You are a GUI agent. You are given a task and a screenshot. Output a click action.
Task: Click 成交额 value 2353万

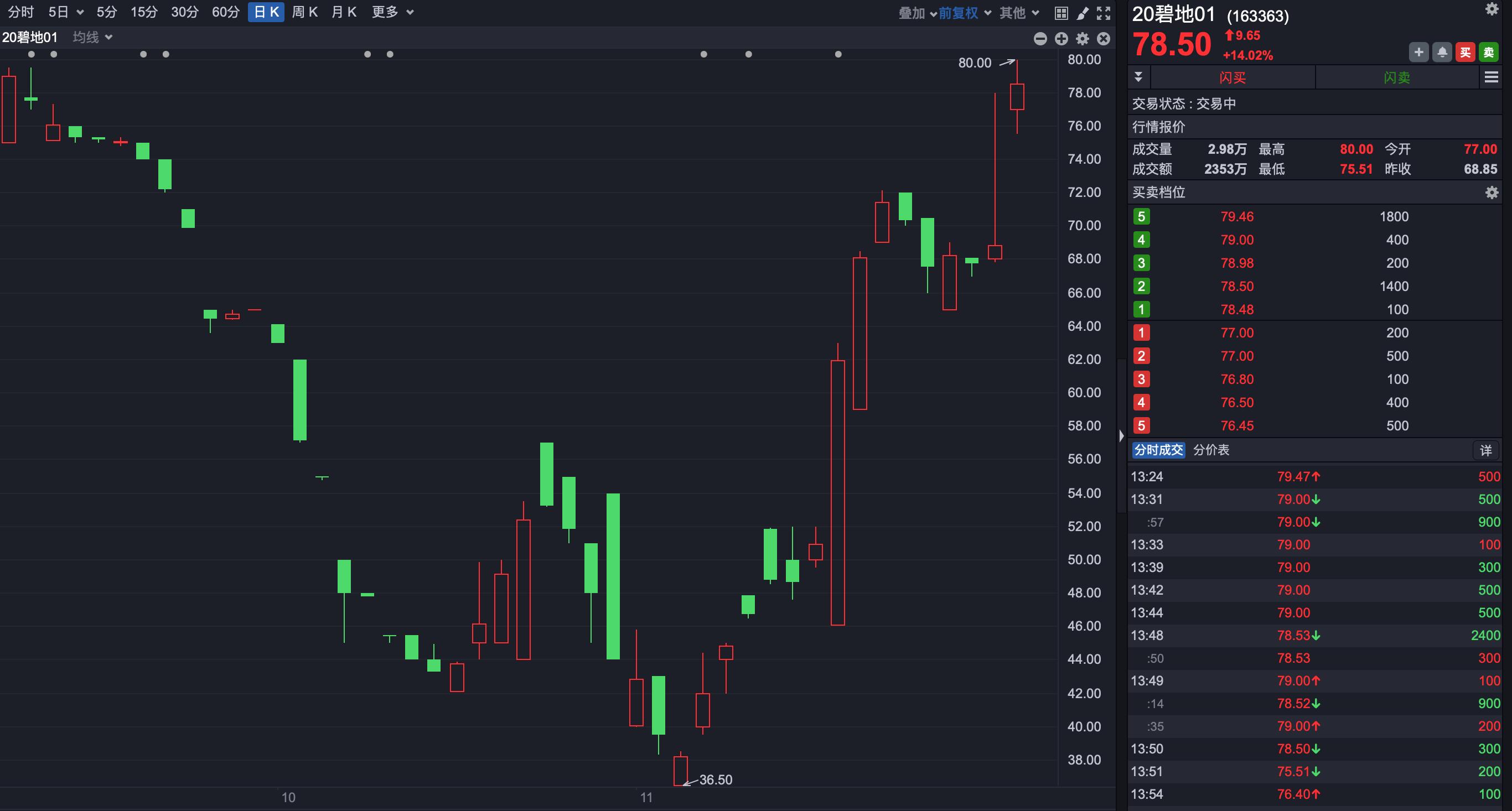[1225, 169]
